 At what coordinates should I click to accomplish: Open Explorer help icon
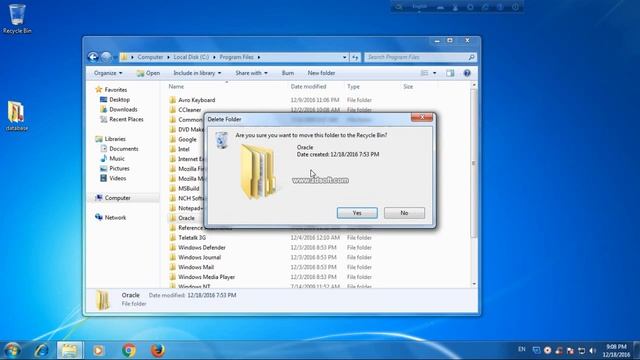click(x=467, y=73)
